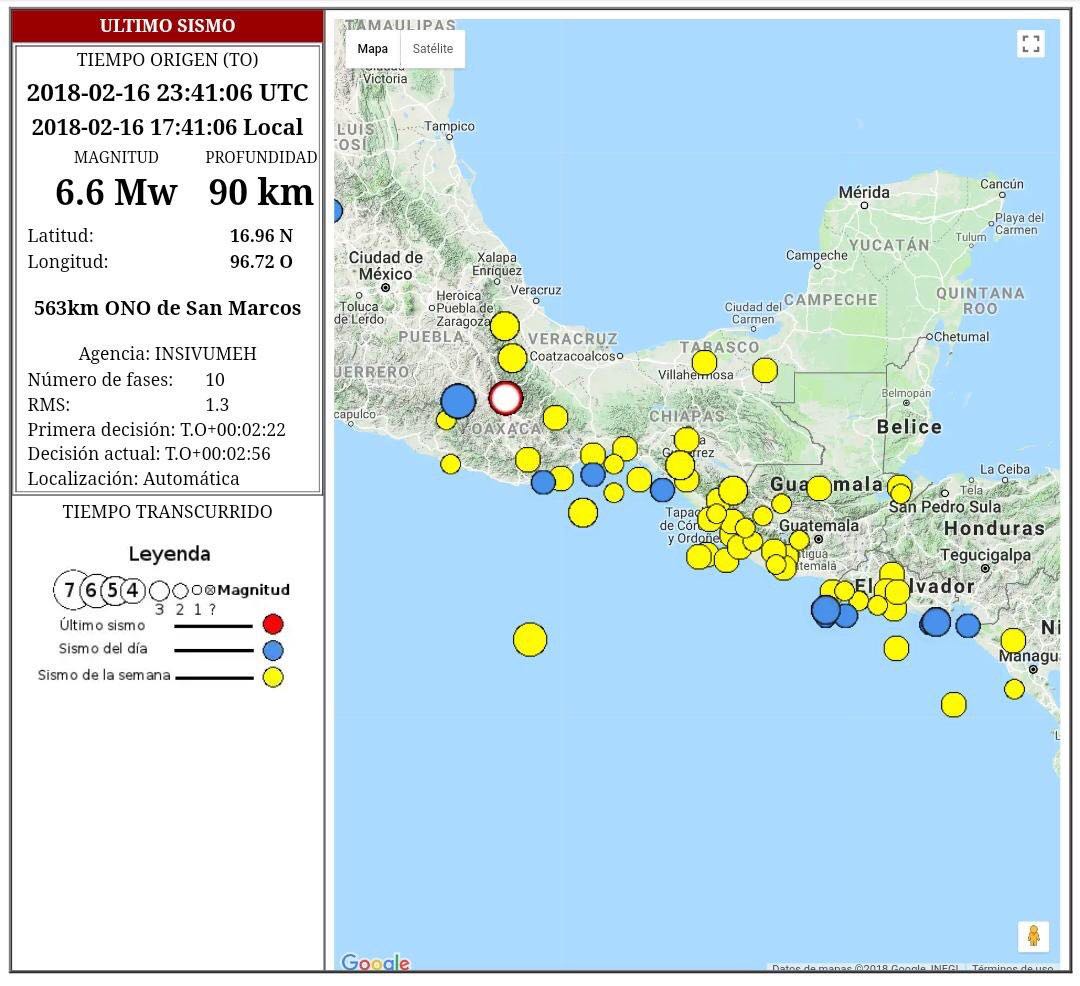Image resolution: width=1080 pixels, height=986 pixels.
Task: Click the Tegucigalpa city label
Action: [x=986, y=554]
